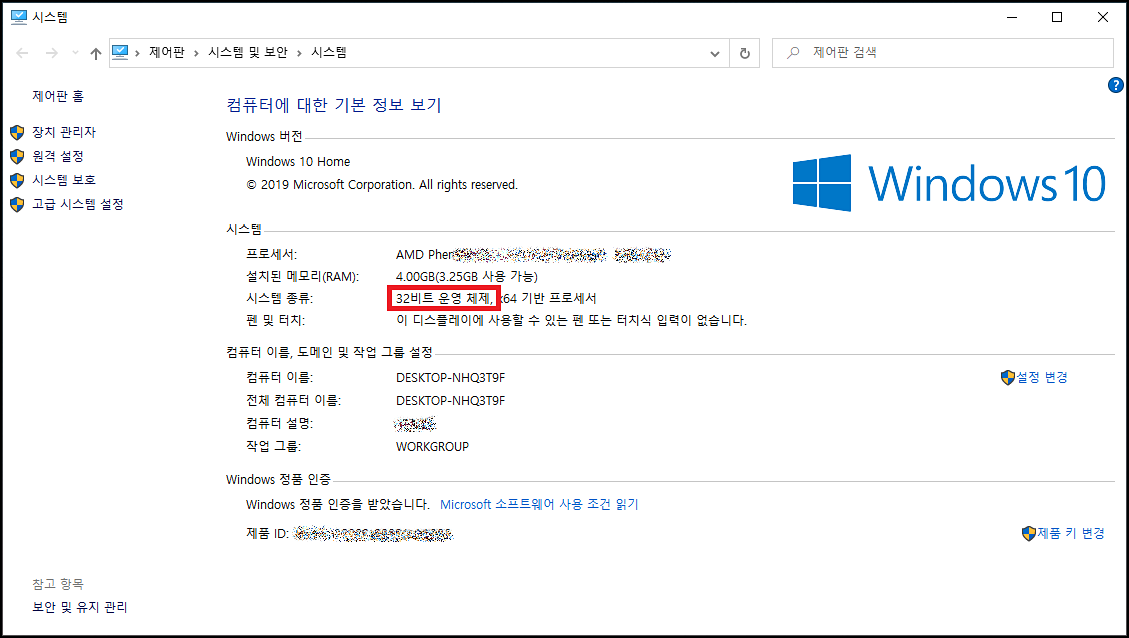Viewport: 1129px width, 638px height.
Task: Click the 컴퓨터에 대한 기본 정보 보기 heading
Action: pos(333,105)
